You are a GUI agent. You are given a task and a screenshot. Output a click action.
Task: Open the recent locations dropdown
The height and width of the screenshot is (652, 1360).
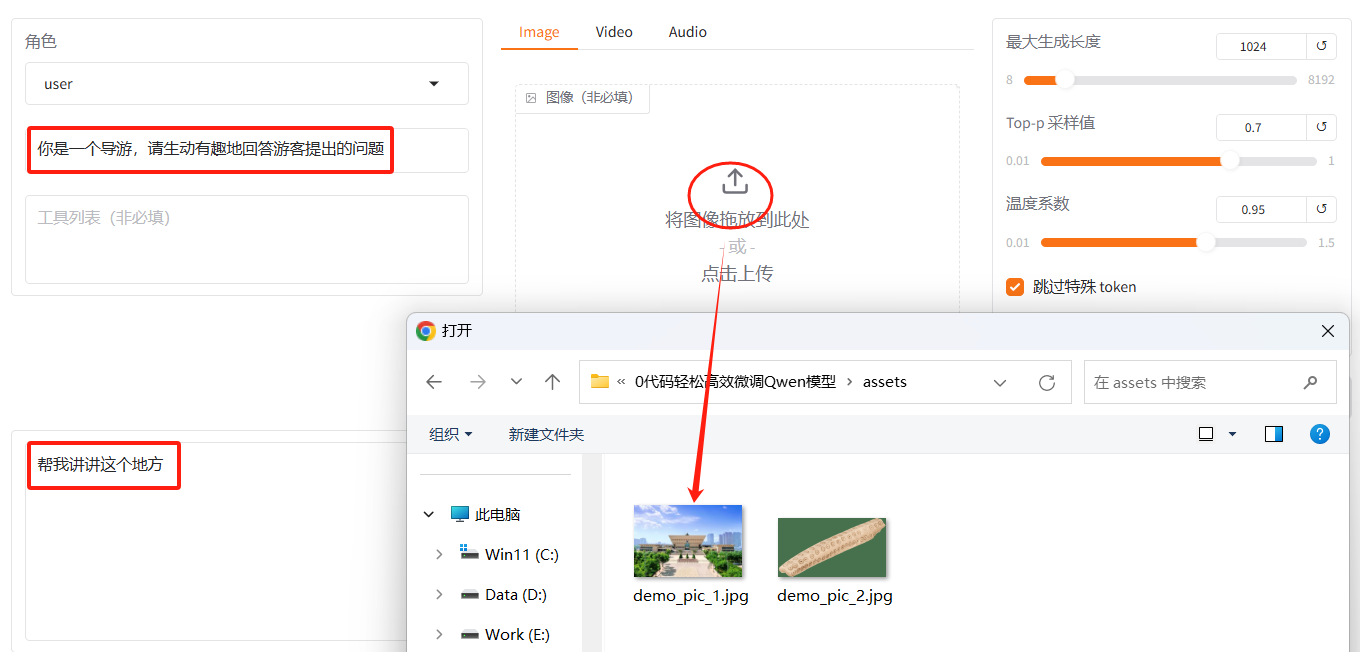[x=516, y=382]
